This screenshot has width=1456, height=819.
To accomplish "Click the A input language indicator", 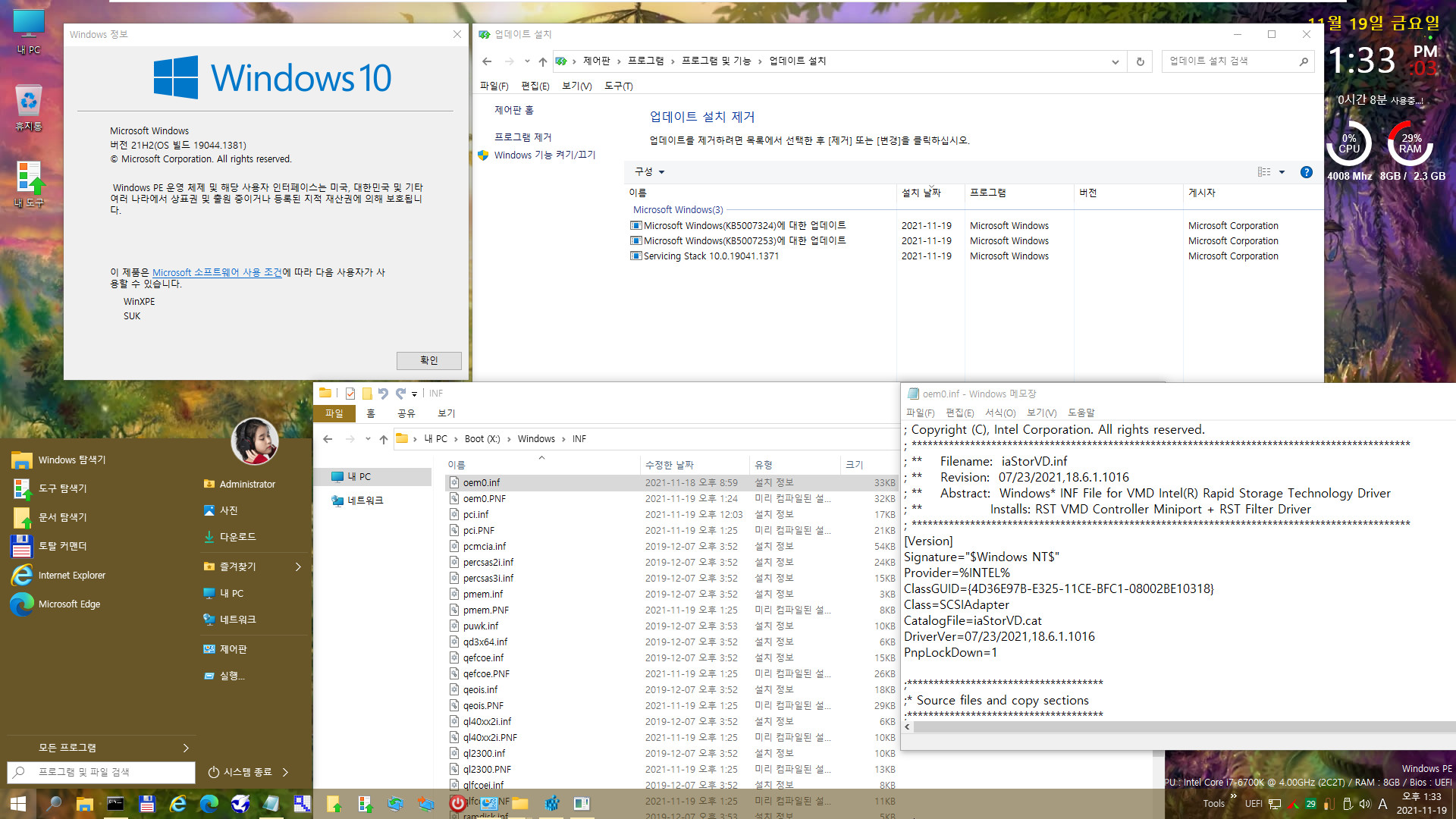I will click(x=1382, y=804).
